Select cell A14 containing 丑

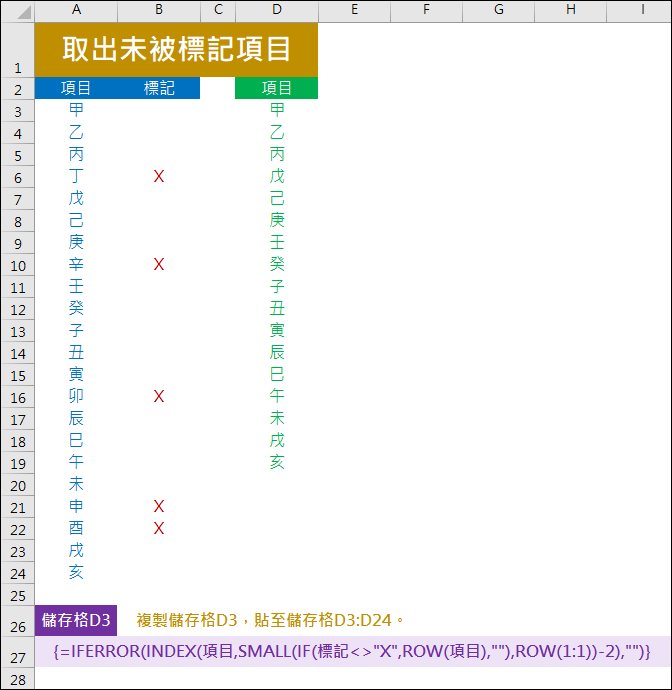(x=76, y=352)
